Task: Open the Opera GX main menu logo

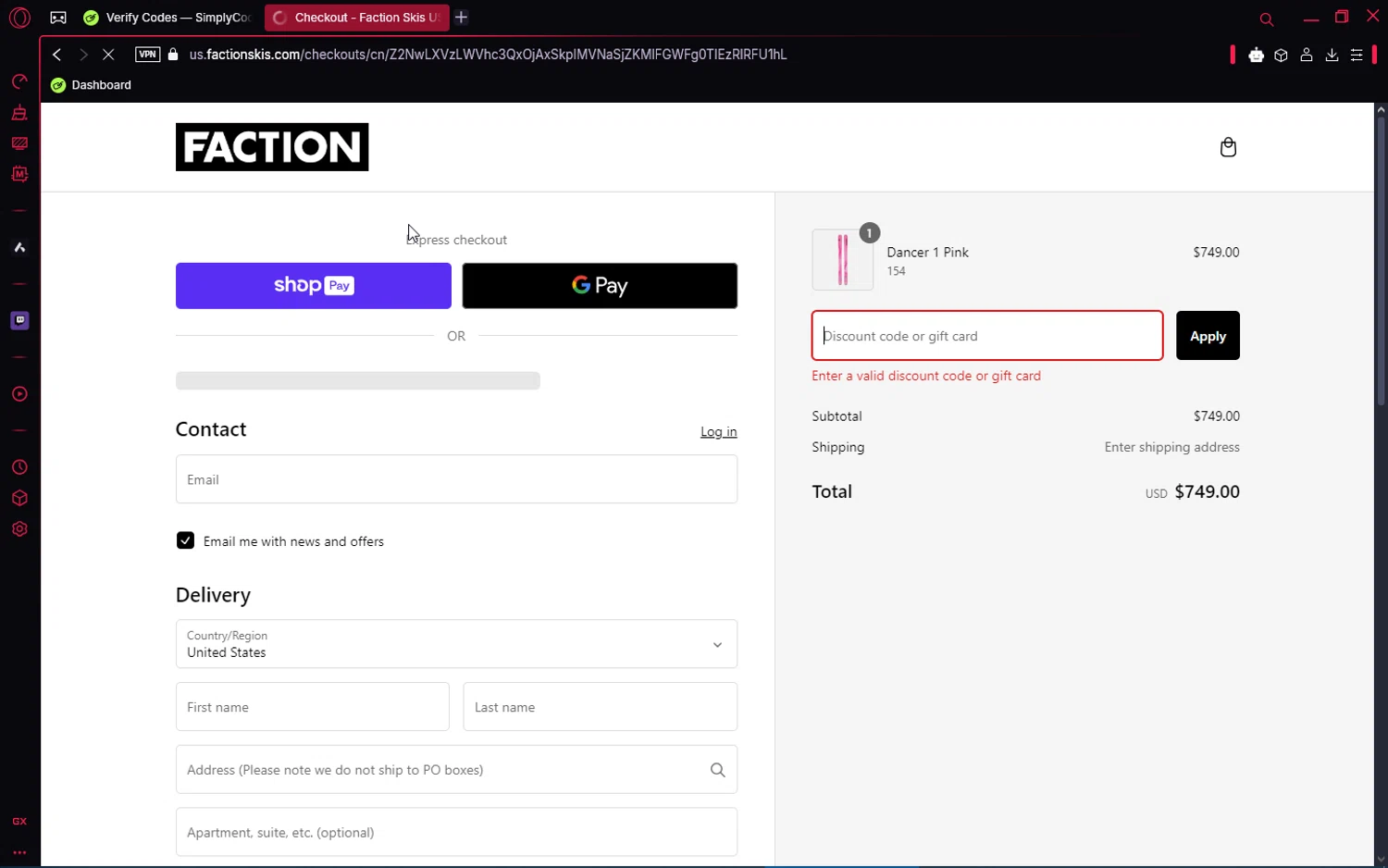Action: pyautogui.click(x=19, y=18)
